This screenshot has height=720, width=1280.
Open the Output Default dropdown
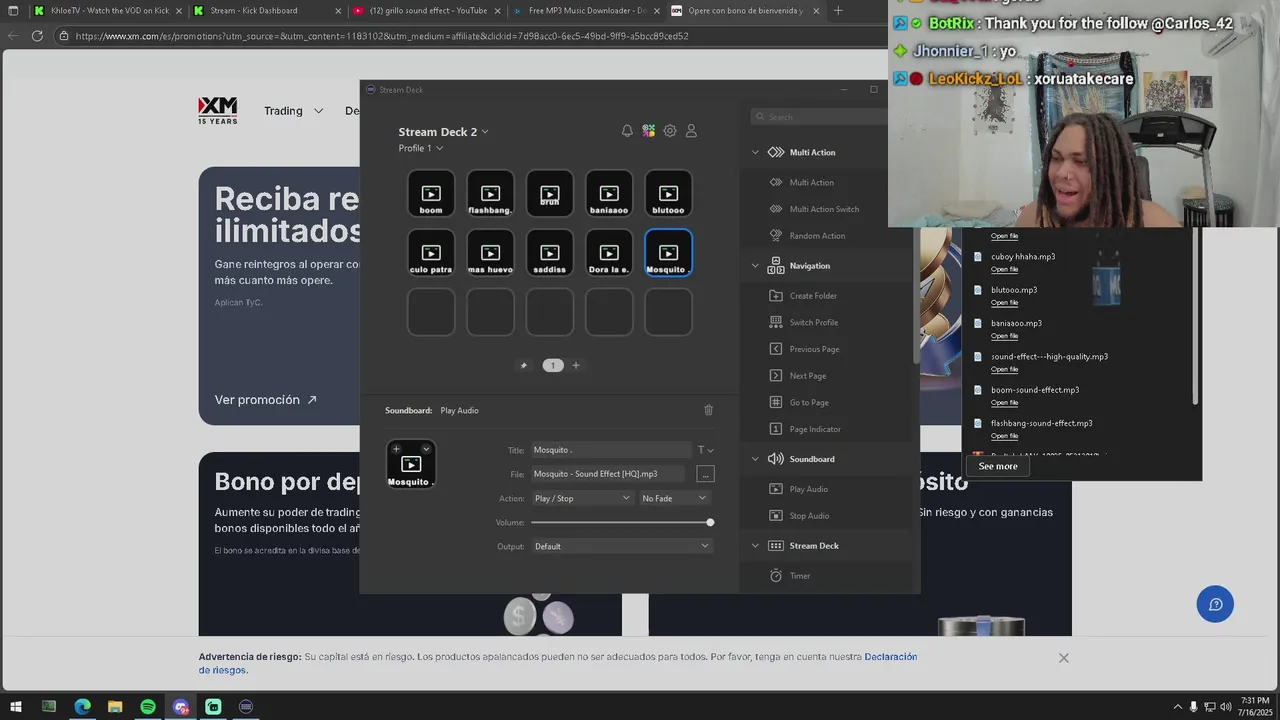pos(621,546)
